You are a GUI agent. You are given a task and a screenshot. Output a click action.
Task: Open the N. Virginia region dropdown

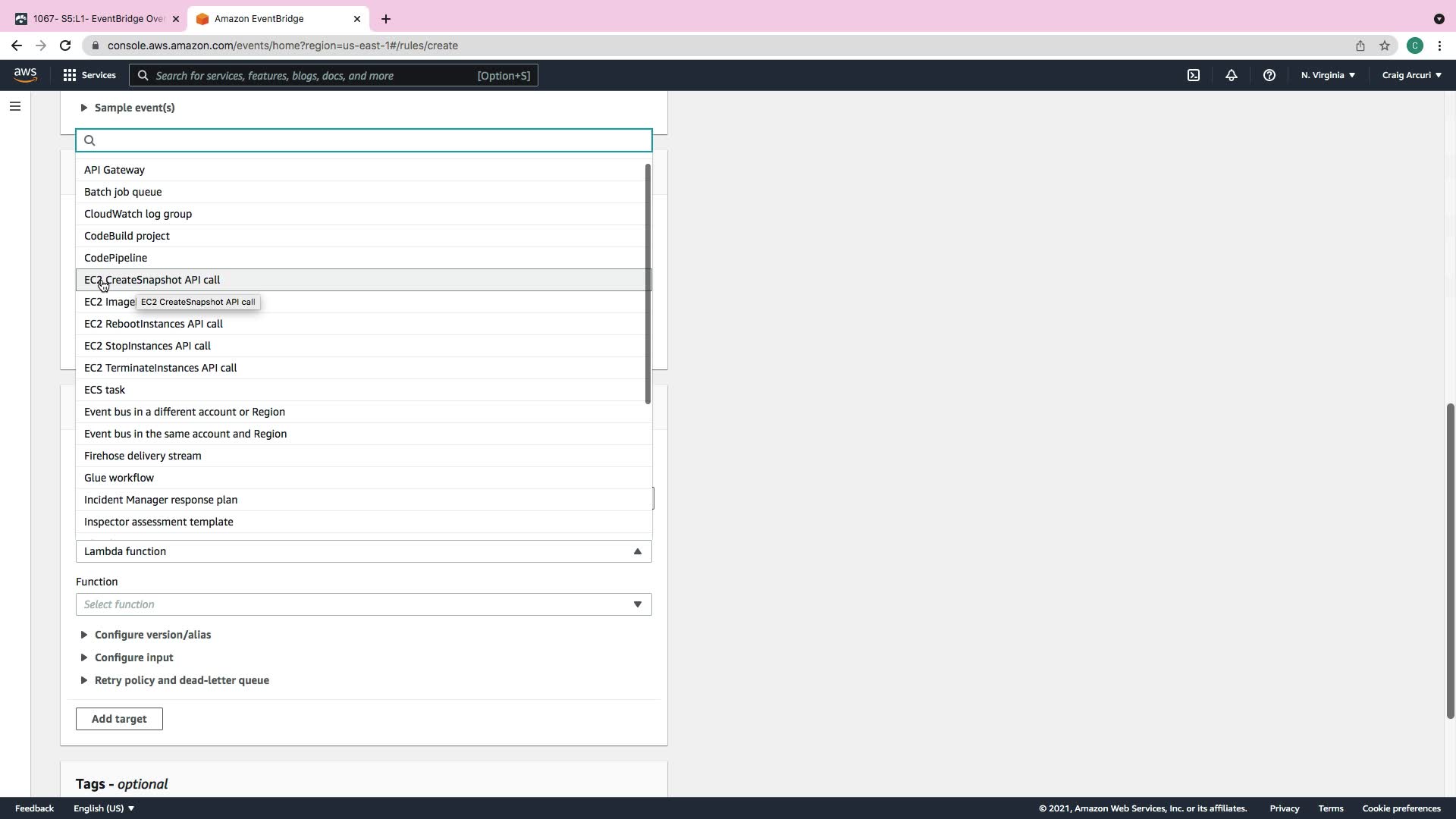point(1328,75)
